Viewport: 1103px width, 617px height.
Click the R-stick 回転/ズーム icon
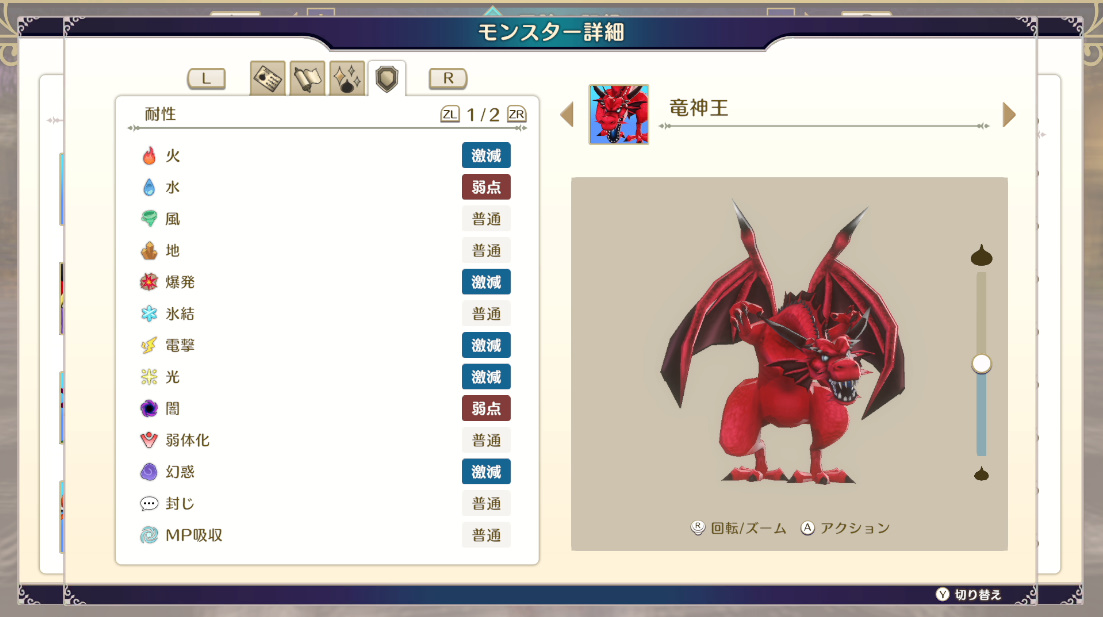click(698, 528)
